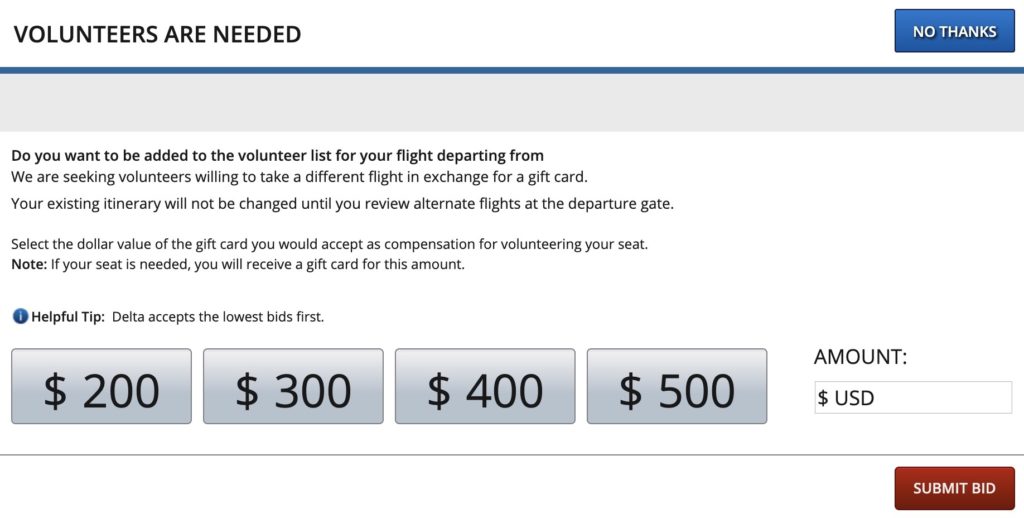Image resolution: width=1024 pixels, height=518 pixels.
Task: Click the 'Your existing itinerary' sentence
Action: (x=342, y=204)
